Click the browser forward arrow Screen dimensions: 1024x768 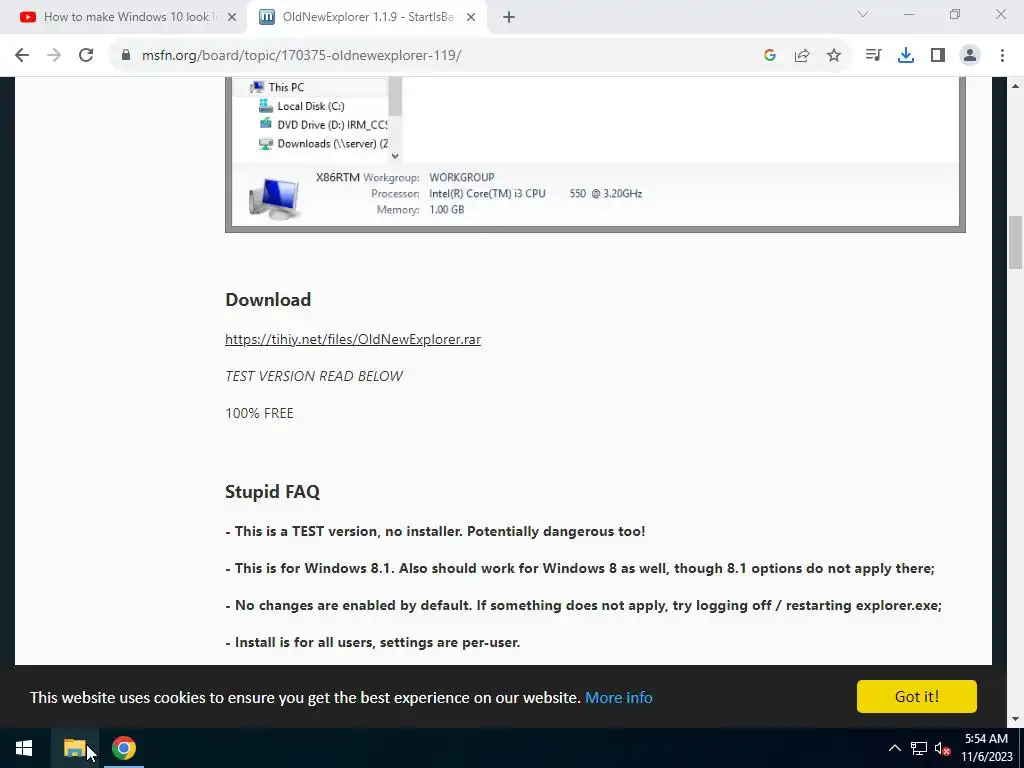[x=54, y=56]
